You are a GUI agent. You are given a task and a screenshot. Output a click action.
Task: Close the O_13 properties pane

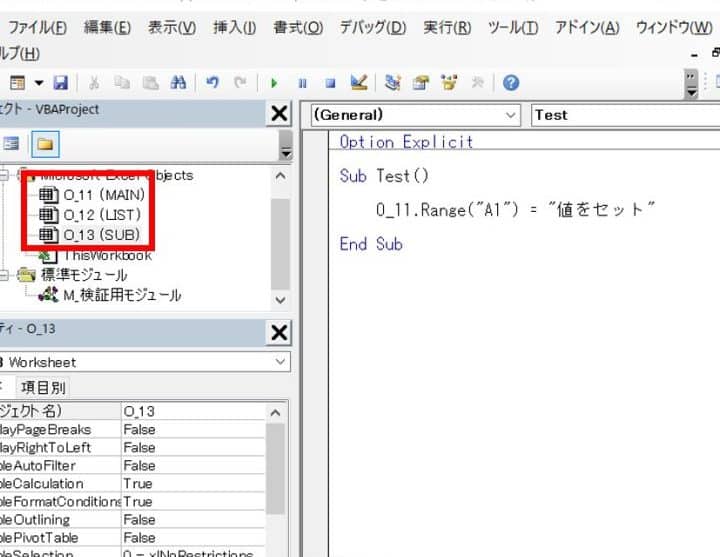[279, 332]
